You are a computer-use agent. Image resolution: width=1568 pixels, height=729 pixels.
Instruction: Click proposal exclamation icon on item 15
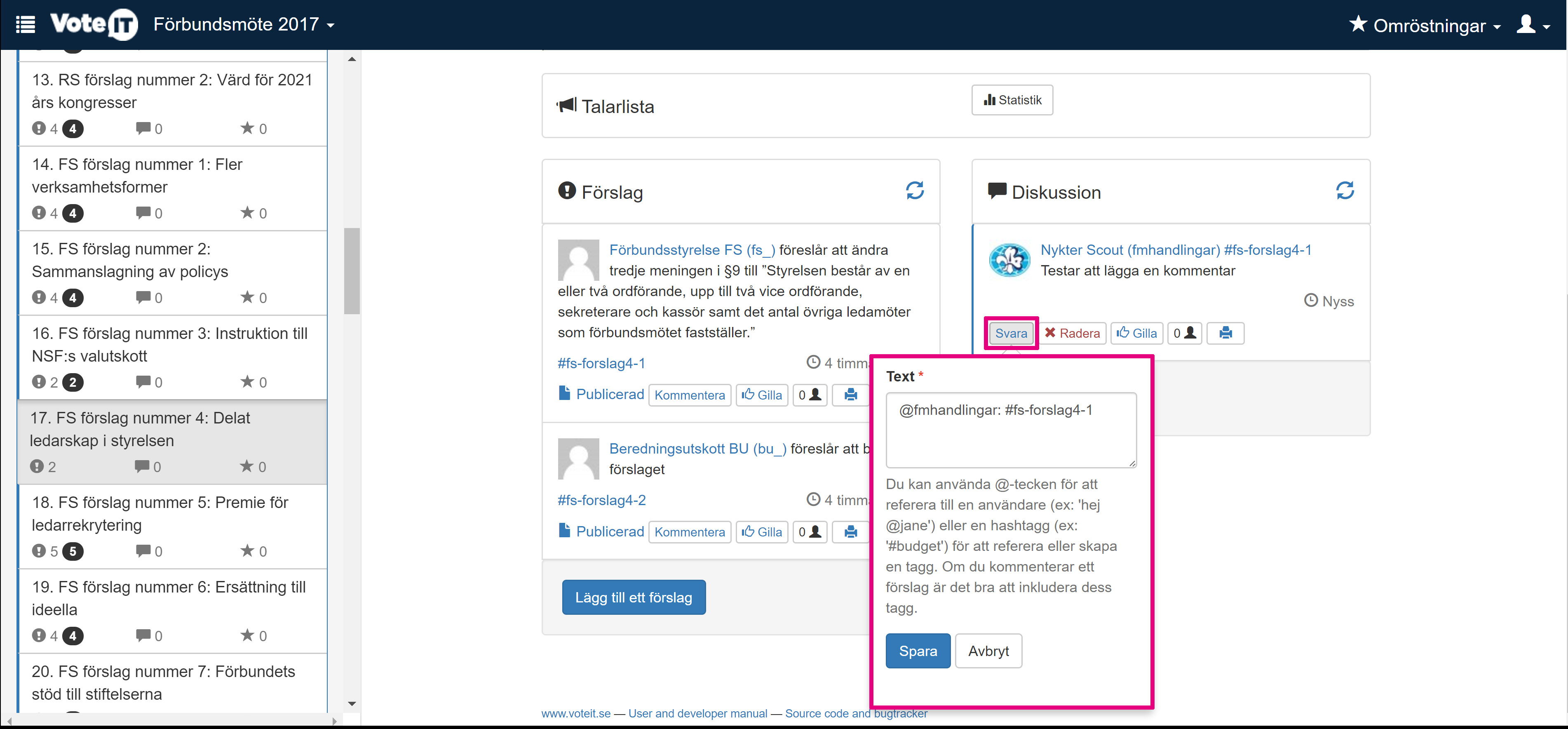[x=39, y=297]
